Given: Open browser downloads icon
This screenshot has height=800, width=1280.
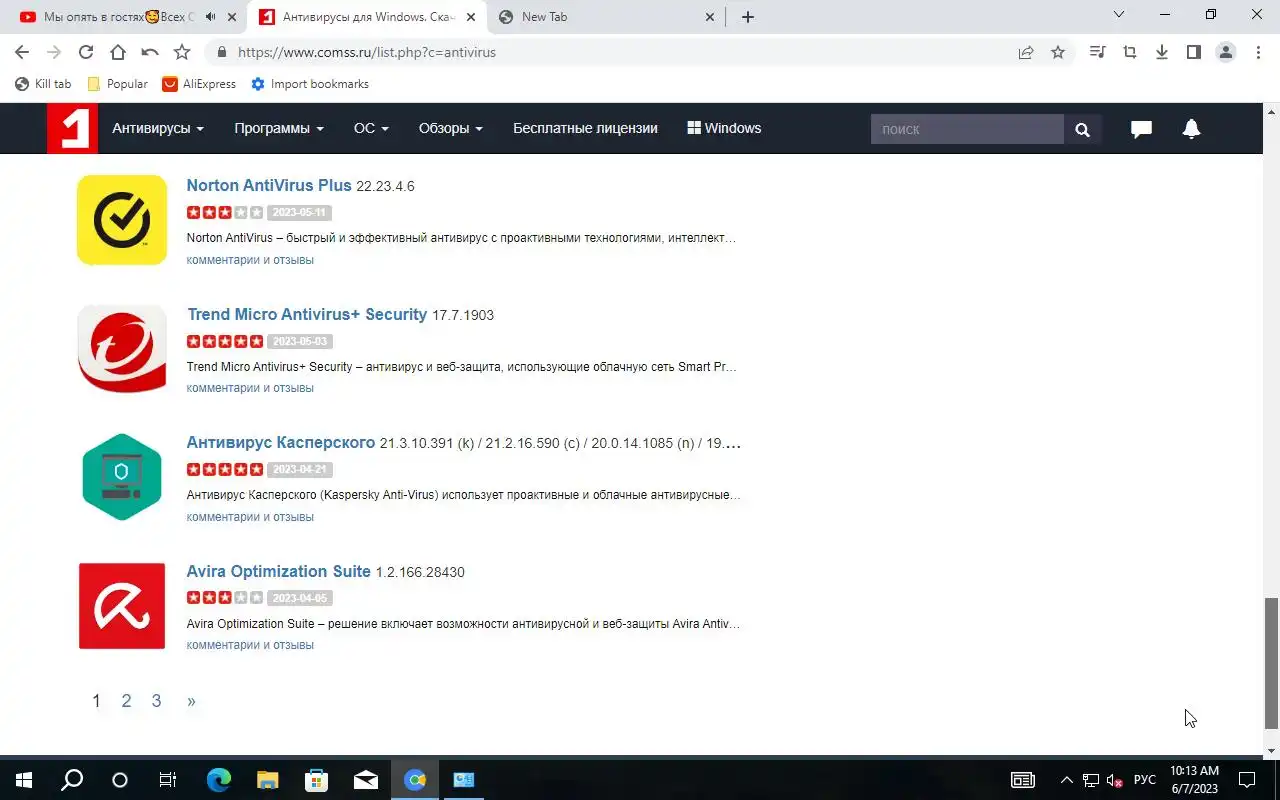Looking at the screenshot, I should coord(1162,52).
